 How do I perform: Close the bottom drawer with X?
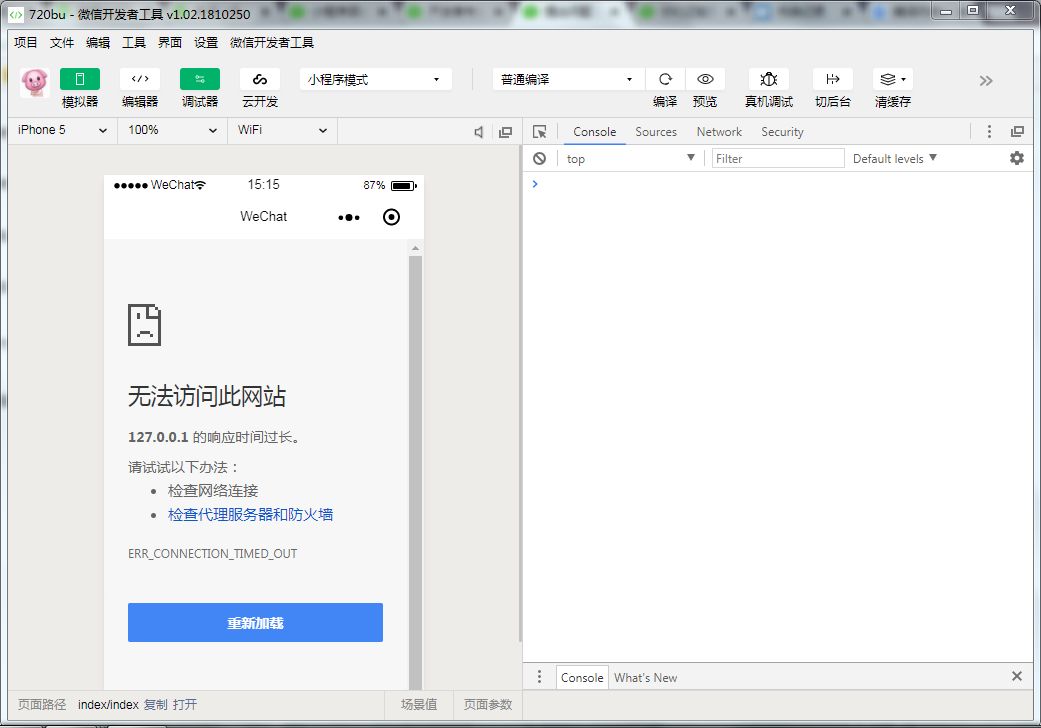coord(1016,676)
